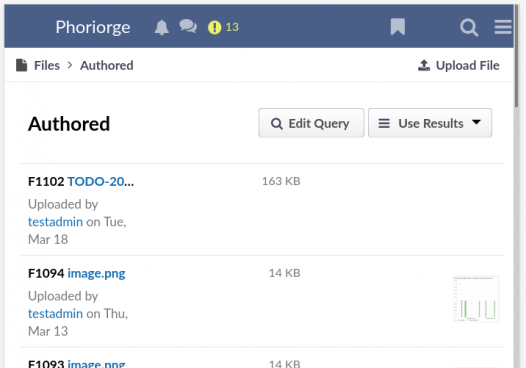
Task: Open the notifications bell icon
Action: [x=161, y=27]
